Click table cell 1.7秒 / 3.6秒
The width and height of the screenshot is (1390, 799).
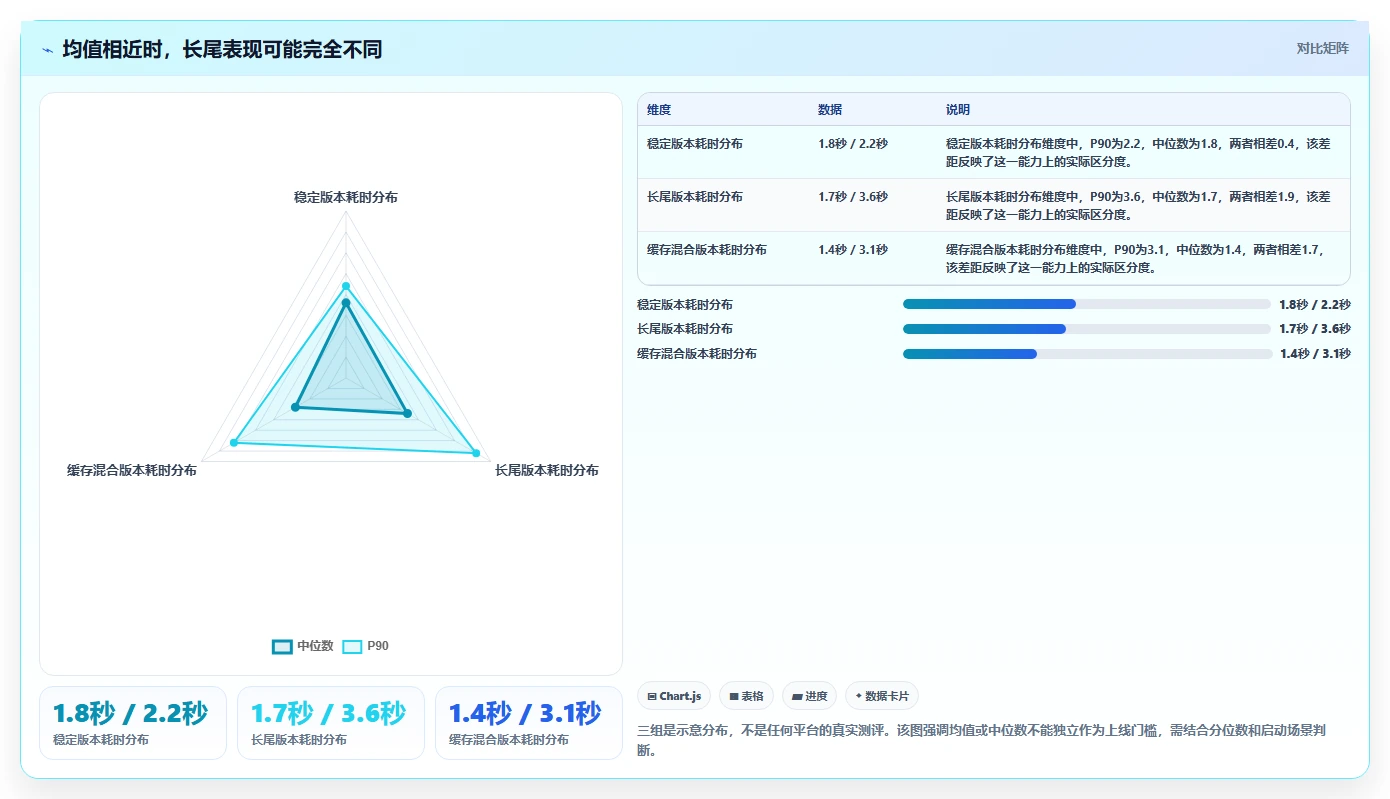853,197
